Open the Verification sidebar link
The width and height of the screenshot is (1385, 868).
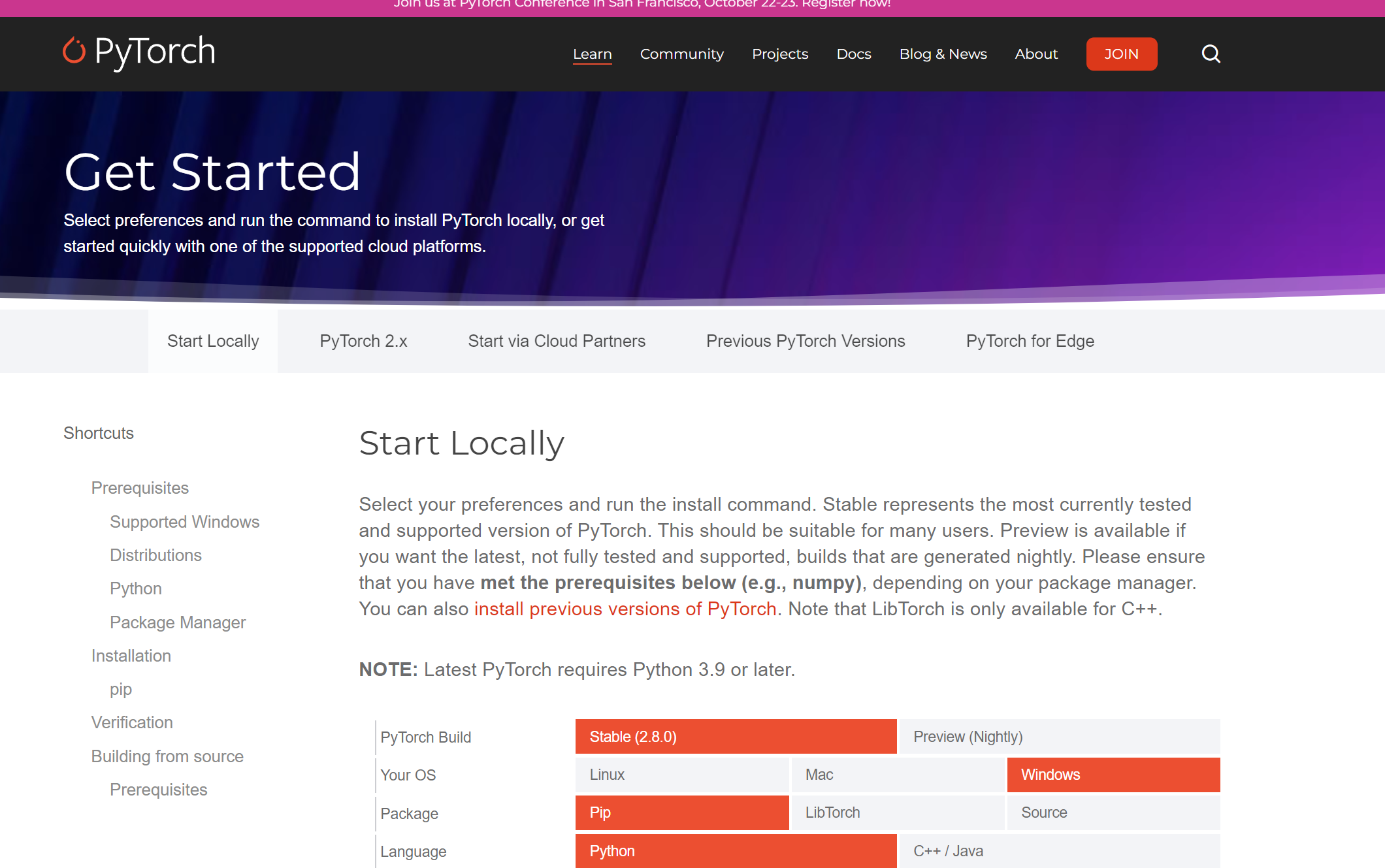(132, 722)
